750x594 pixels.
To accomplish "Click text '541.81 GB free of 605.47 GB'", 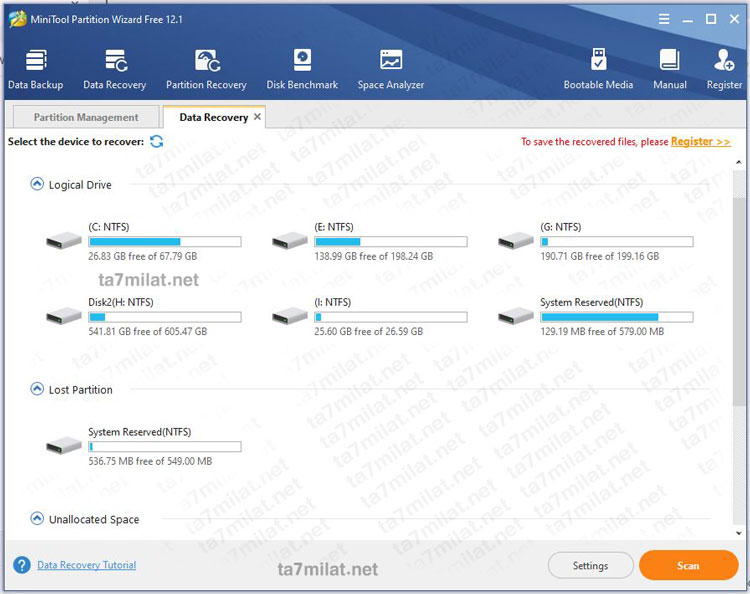I will (x=148, y=331).
